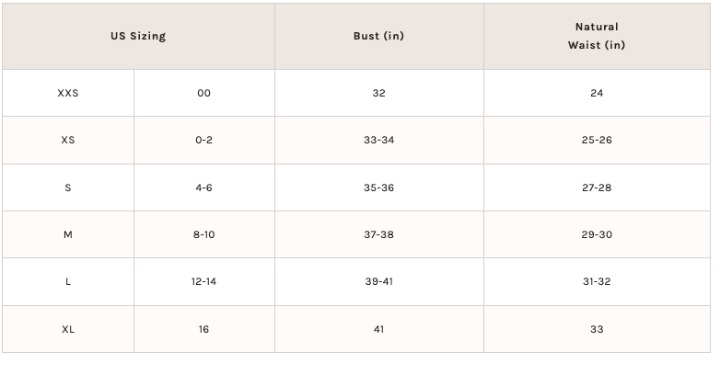
Task: Select the XL size cell
Action: (x=68, y=329)
